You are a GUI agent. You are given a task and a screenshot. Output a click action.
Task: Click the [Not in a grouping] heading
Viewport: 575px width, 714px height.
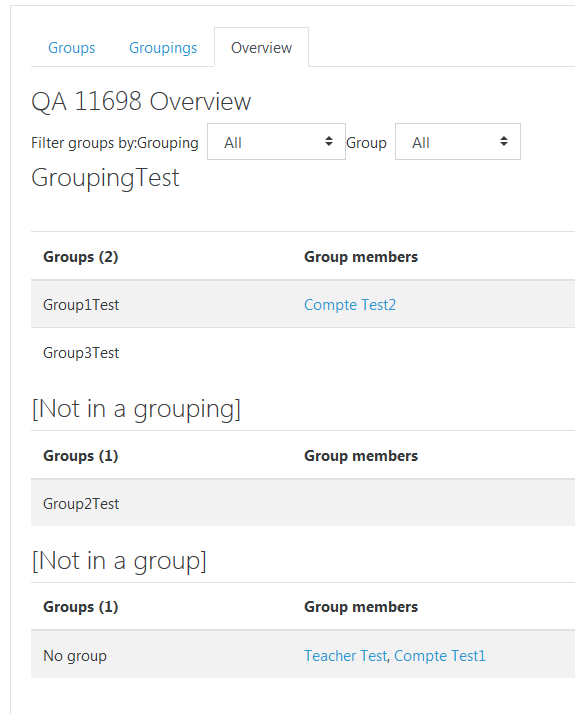(136, 409)
